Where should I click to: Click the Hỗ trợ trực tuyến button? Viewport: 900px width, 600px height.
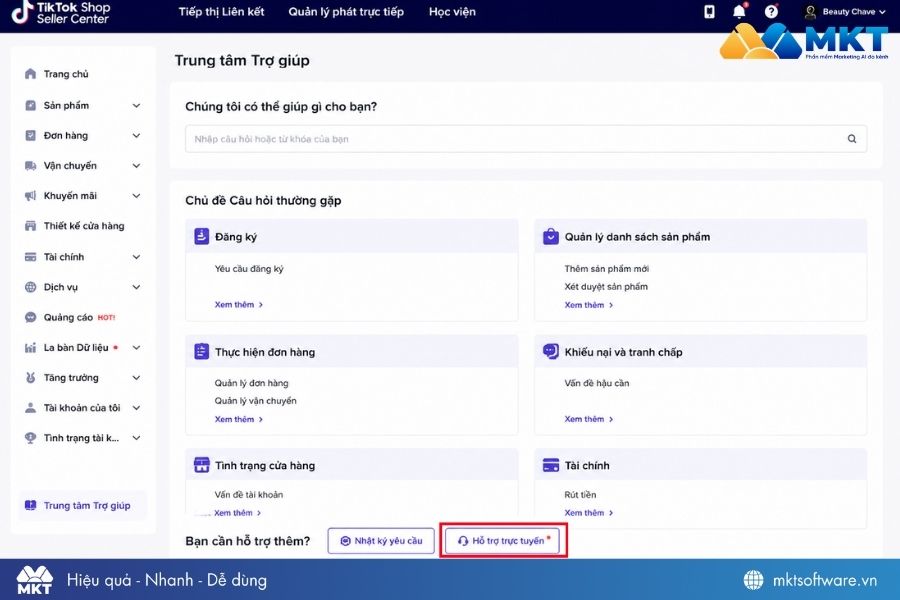pyautogui.click(x=503, y=541)
